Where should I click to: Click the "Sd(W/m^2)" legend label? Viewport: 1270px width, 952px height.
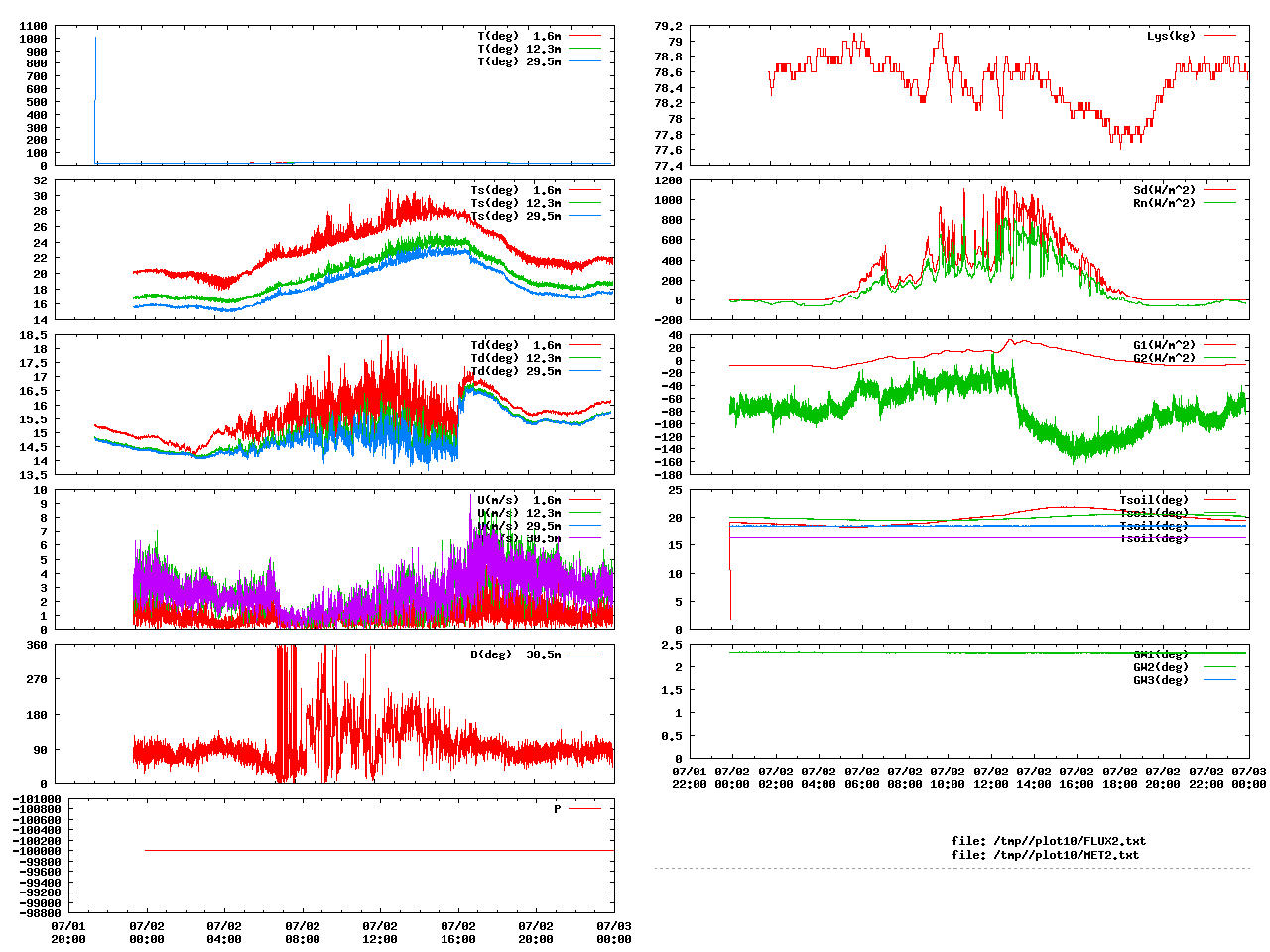tap(1165, 190)
